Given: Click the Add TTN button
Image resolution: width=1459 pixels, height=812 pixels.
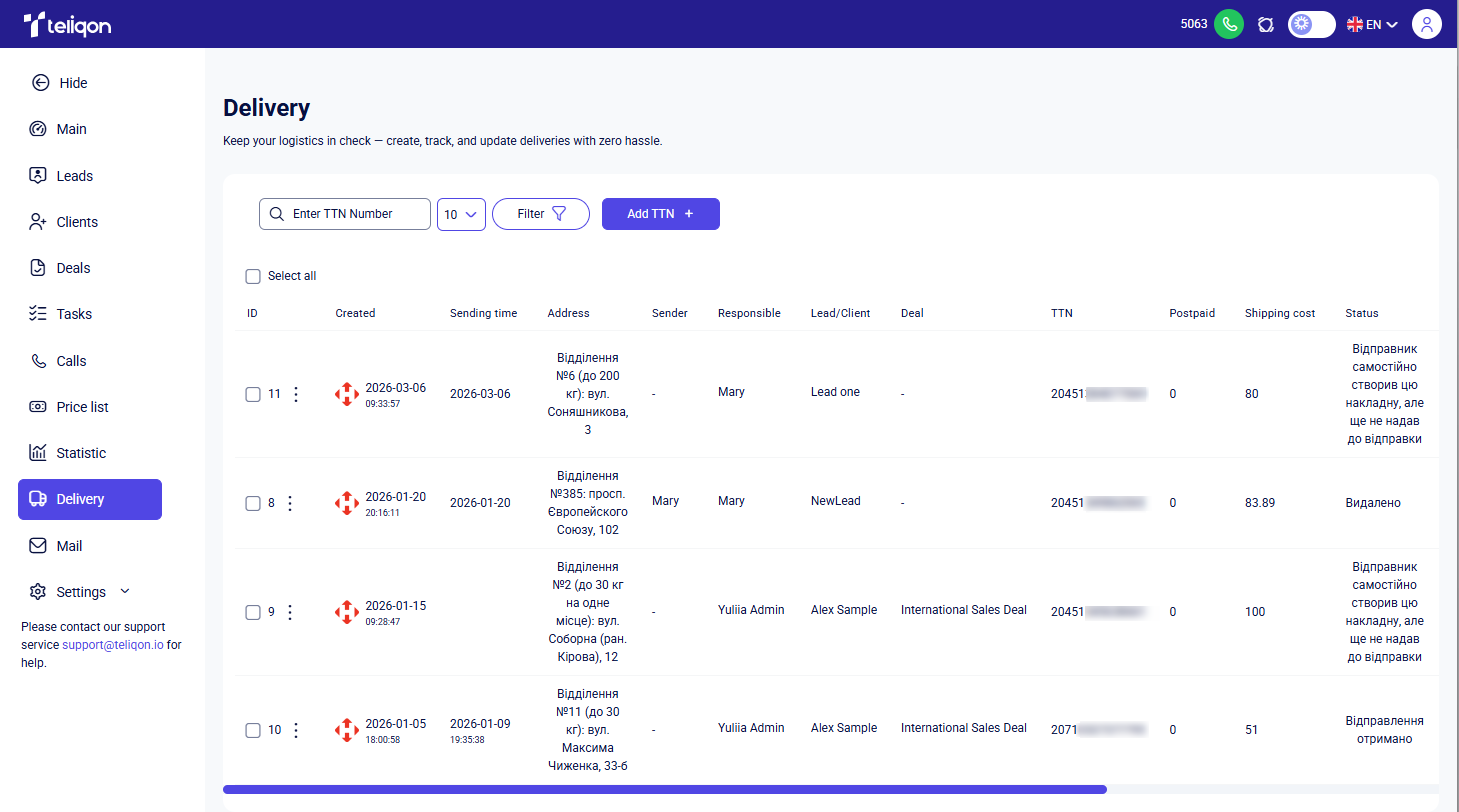Looking at the screenshot, I should coord(660,214).
